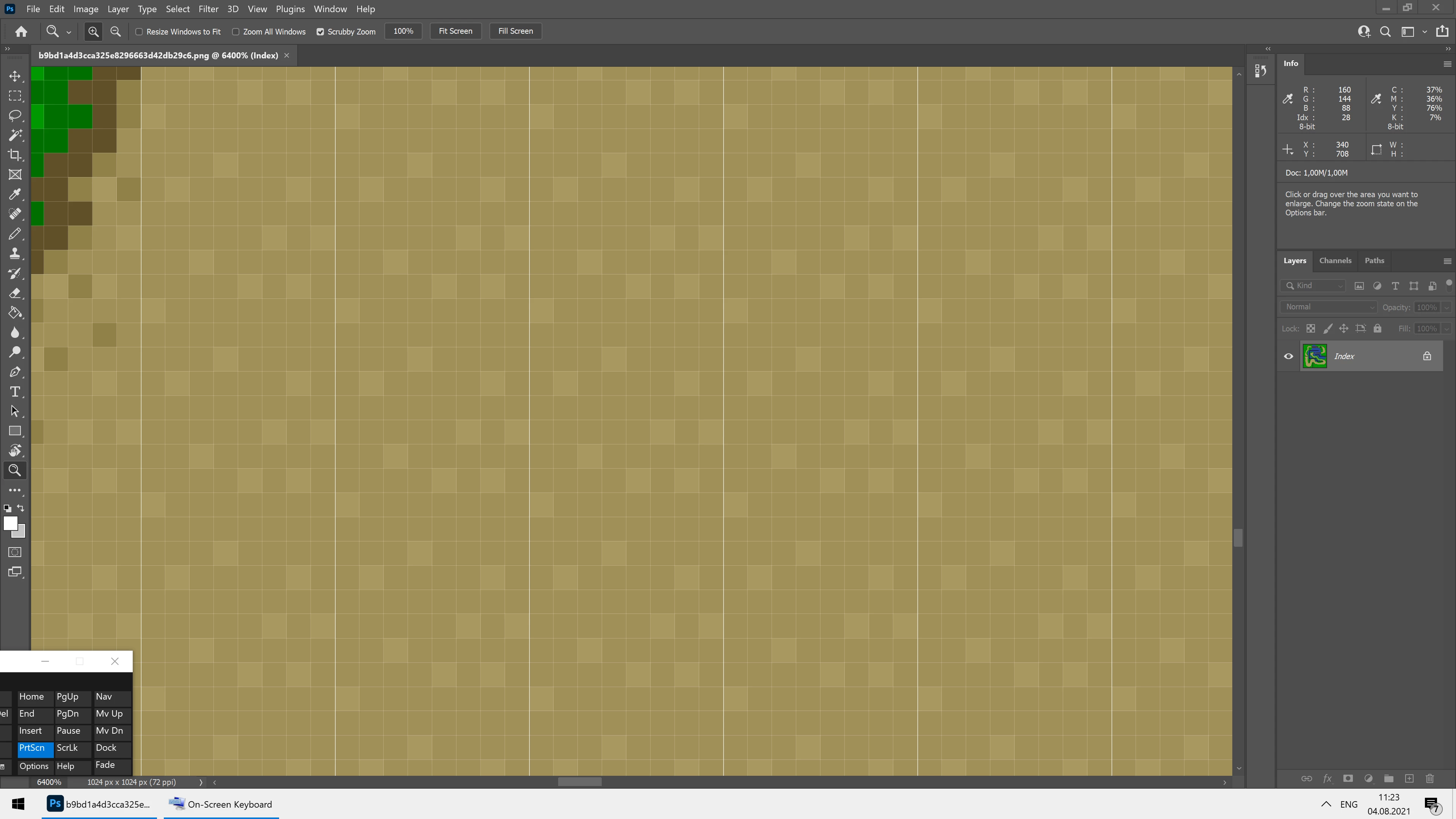Delete layer with the trash icon
This screenshot has width=1456, height=819.
pos(1429,778)
